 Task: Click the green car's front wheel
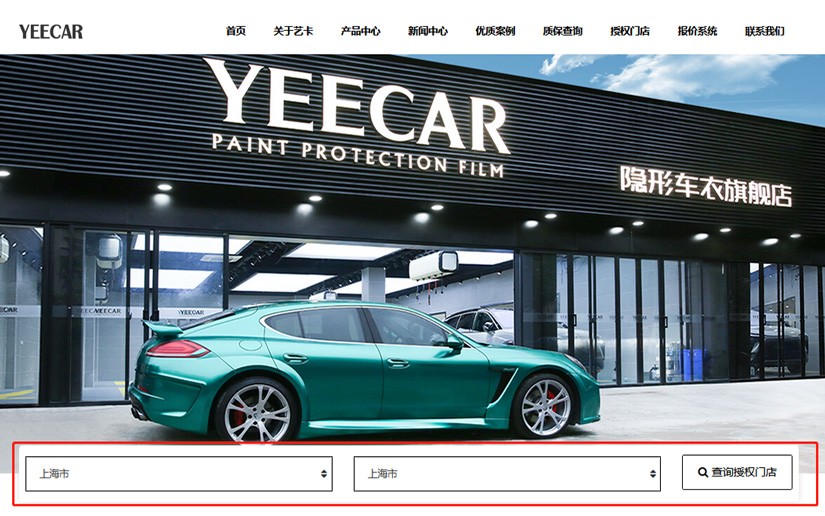point(545,406)
